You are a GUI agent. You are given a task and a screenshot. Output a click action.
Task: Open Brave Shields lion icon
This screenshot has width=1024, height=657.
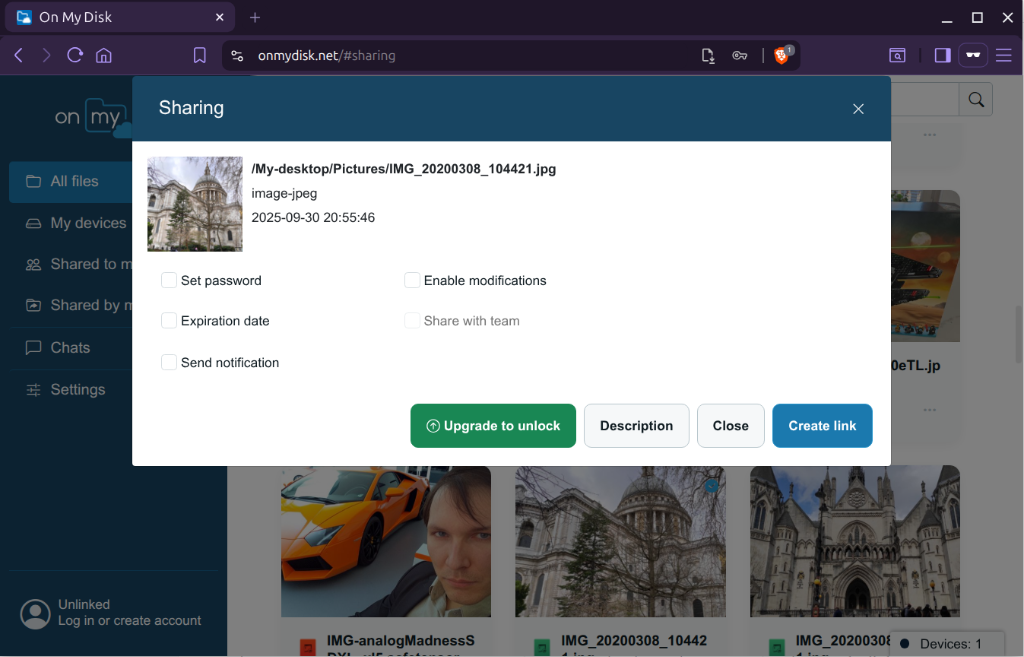(782, 56)
